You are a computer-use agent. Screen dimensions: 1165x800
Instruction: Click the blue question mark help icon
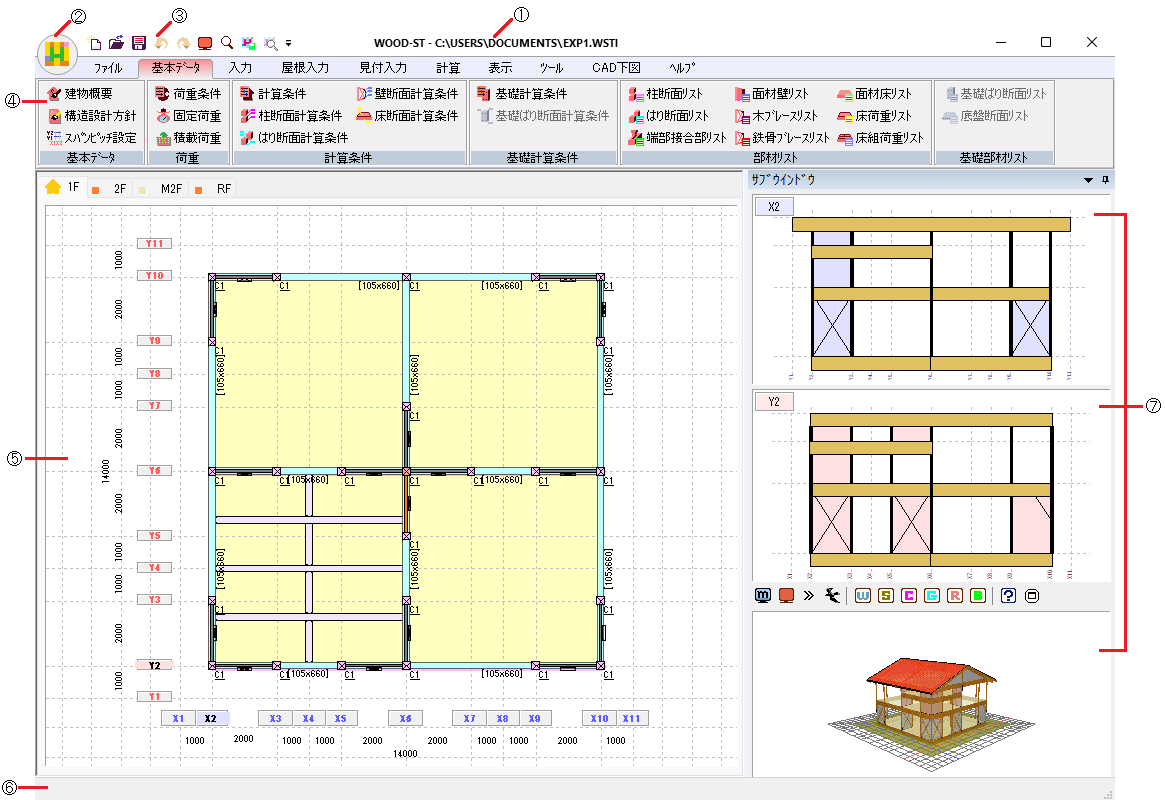pos(1008,596)
